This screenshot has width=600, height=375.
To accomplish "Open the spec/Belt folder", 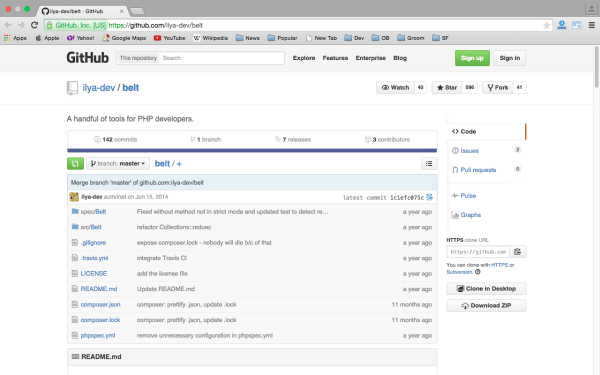I will tap(93, 212).
